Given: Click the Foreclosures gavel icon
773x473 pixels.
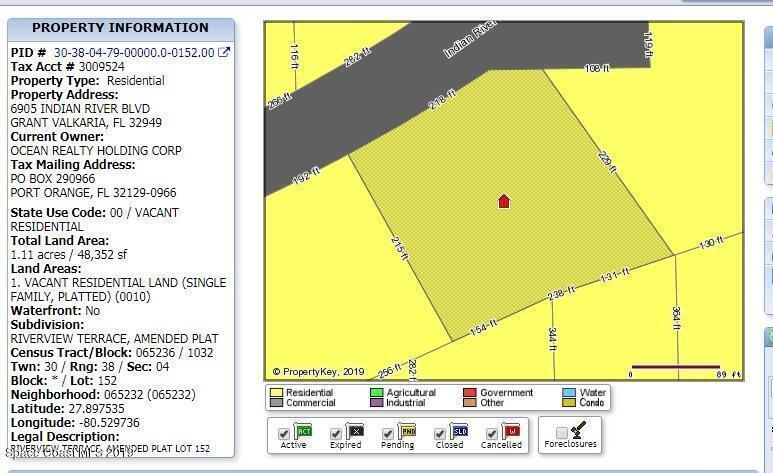Looking at the screenshot, I should click(578, 429).
